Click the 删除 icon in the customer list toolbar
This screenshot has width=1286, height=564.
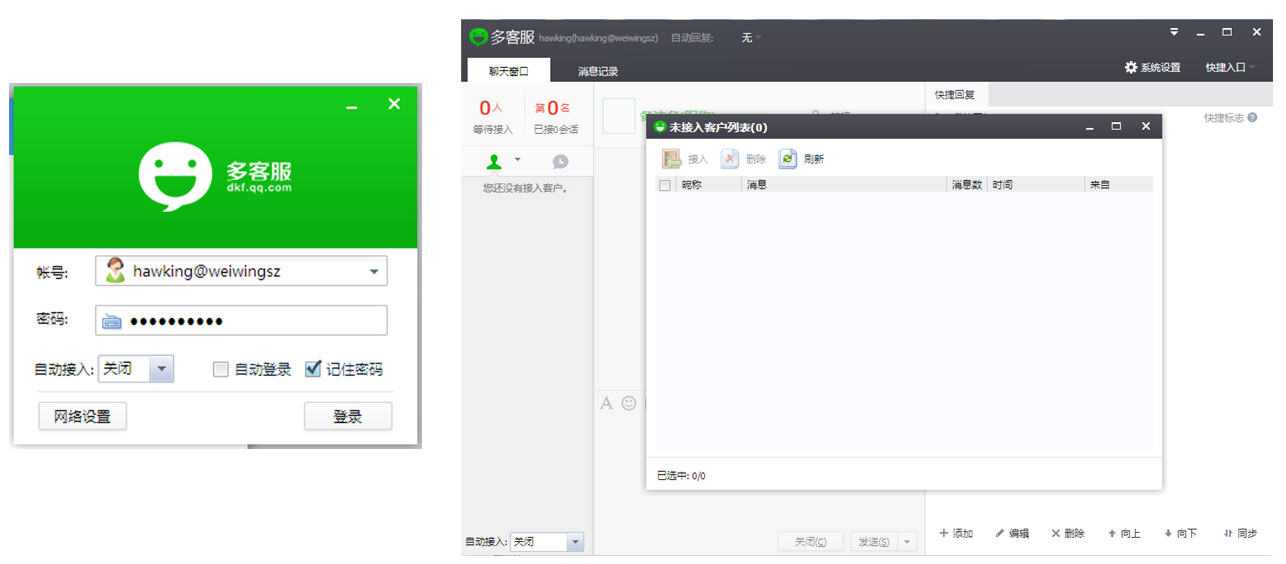coord(730,158)
